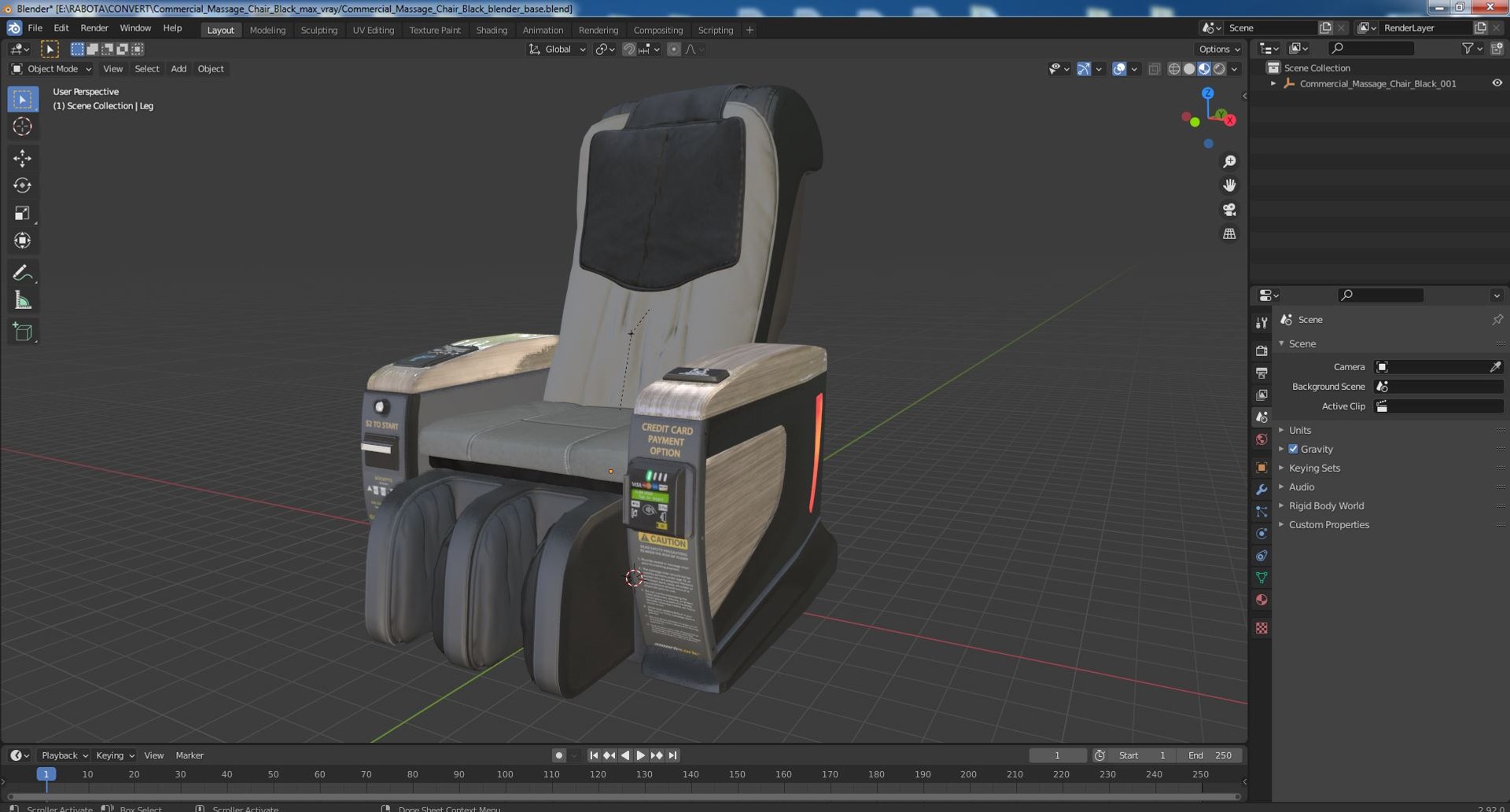This screenshot has height=812, width=1510.
Task: Toggle camera view icon in viewport
Action: click(x=1229, y=210)
